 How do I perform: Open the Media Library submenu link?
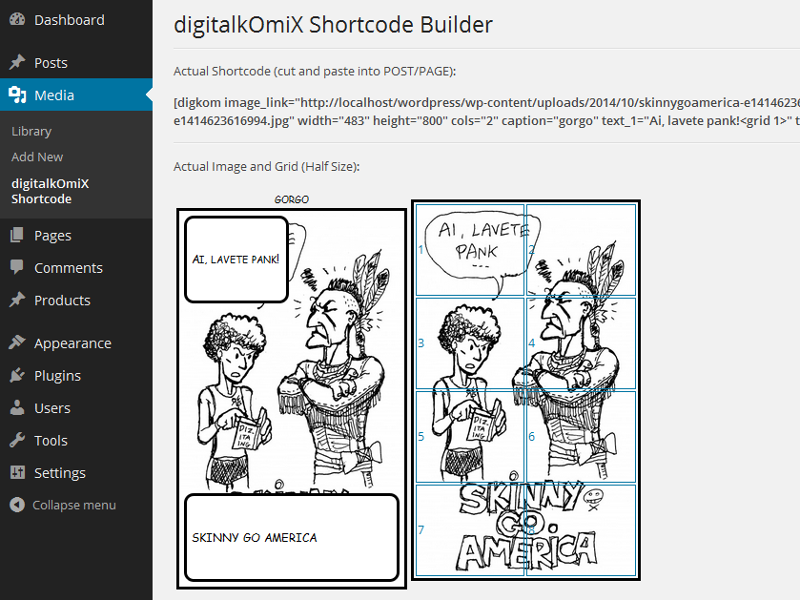(32, 131)
